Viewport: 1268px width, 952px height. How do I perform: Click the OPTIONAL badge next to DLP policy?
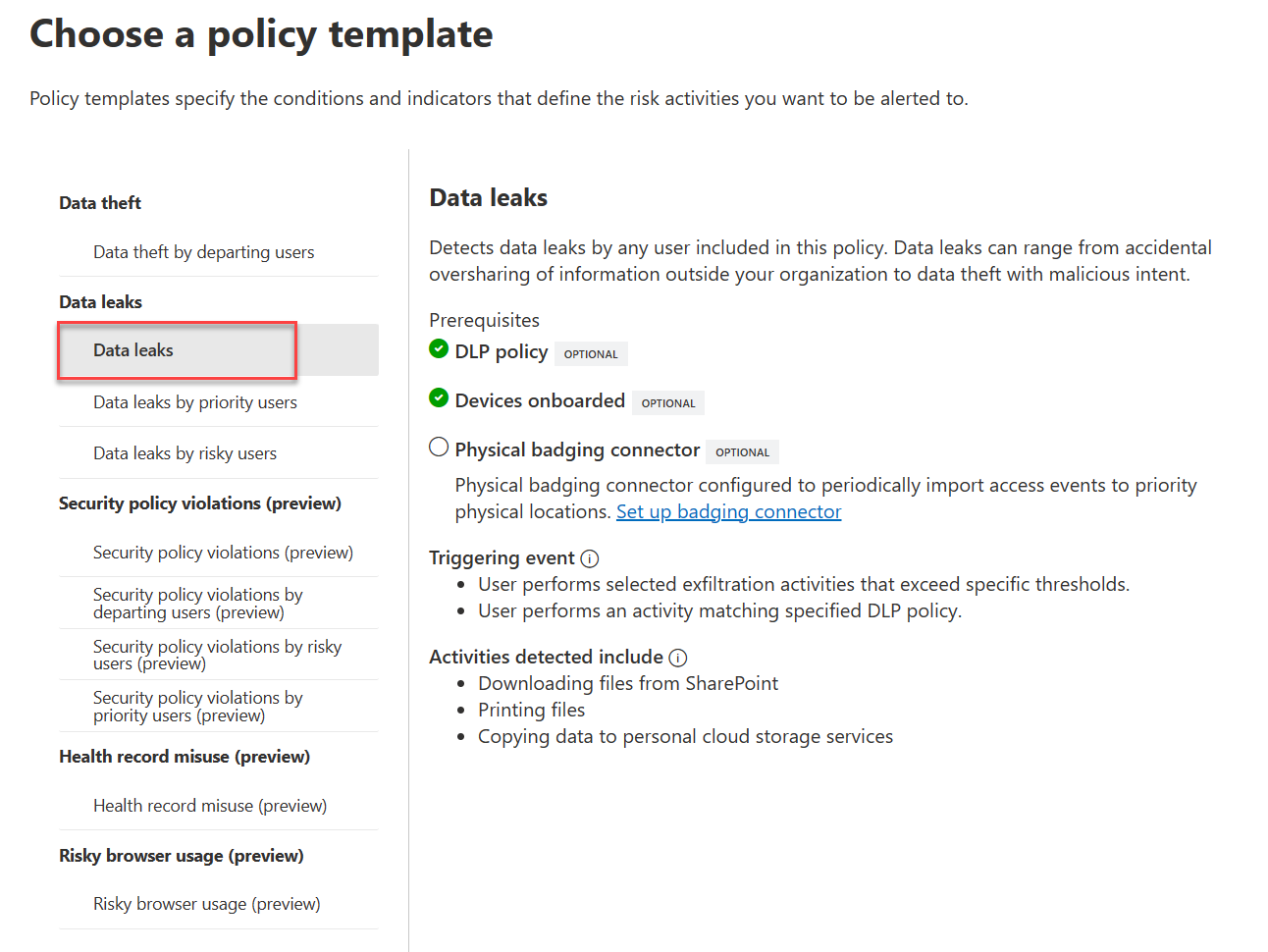591,354
